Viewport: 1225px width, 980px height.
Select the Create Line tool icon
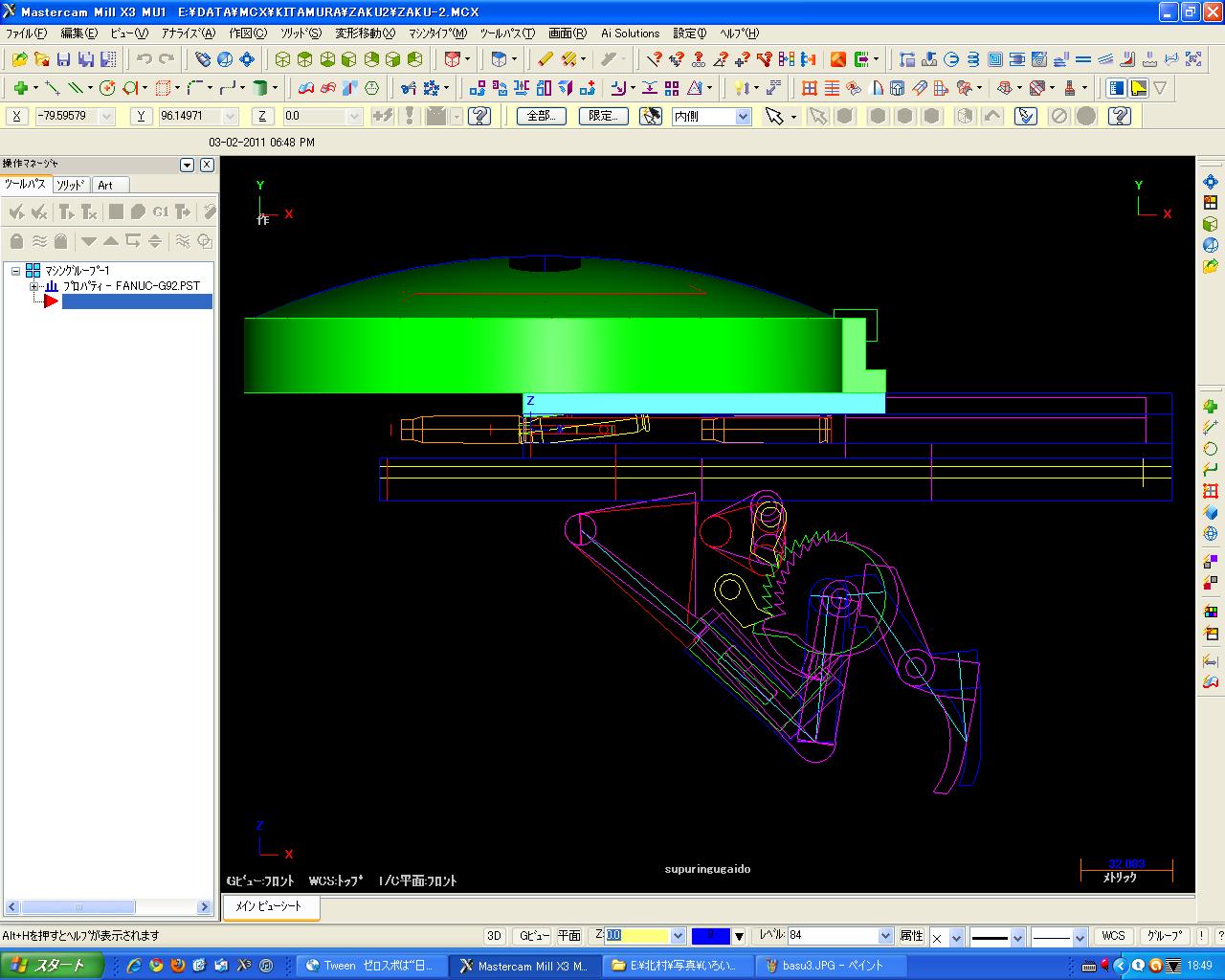[x=53, y=88]
